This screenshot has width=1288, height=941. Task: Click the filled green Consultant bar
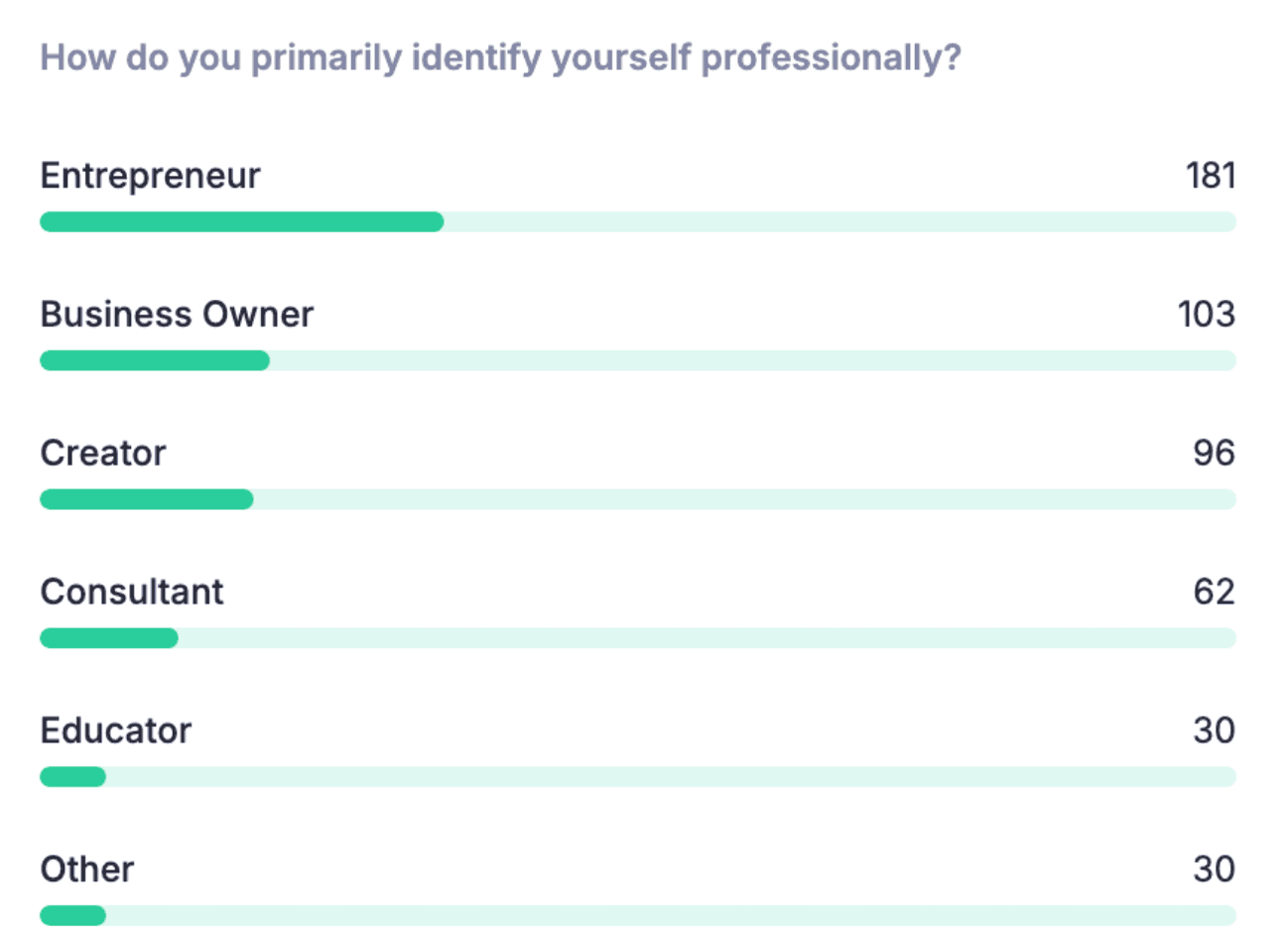tap(109, 638)
